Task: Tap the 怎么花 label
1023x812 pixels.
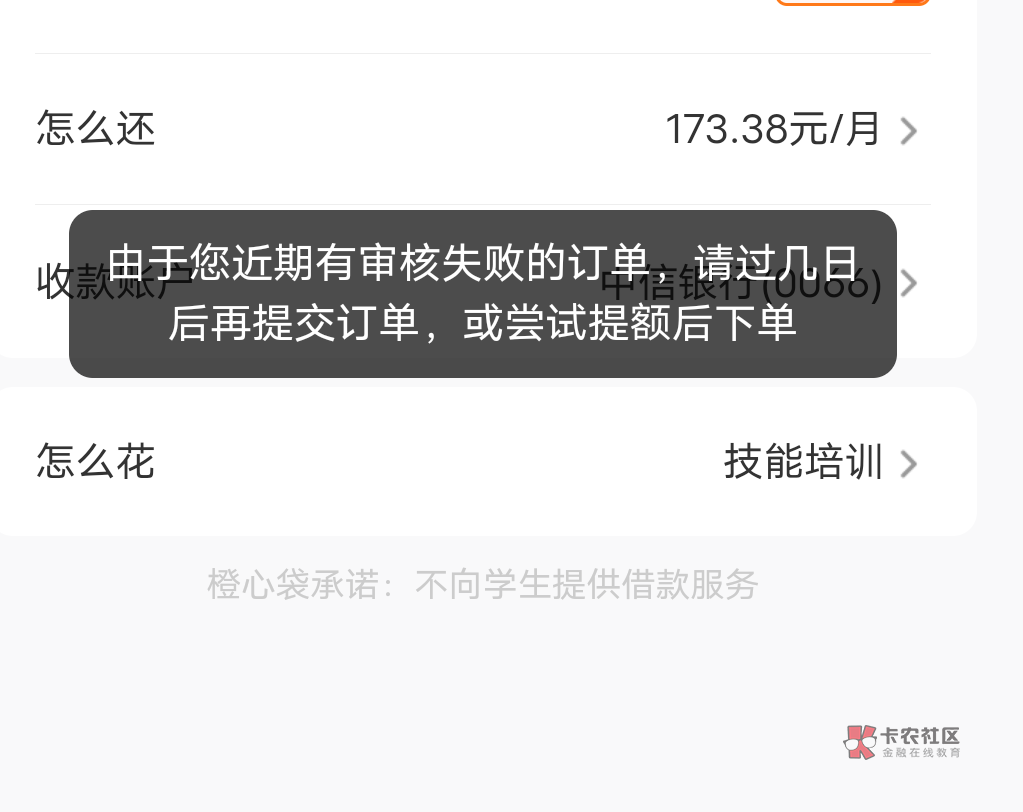Action: tap(95, 461)
